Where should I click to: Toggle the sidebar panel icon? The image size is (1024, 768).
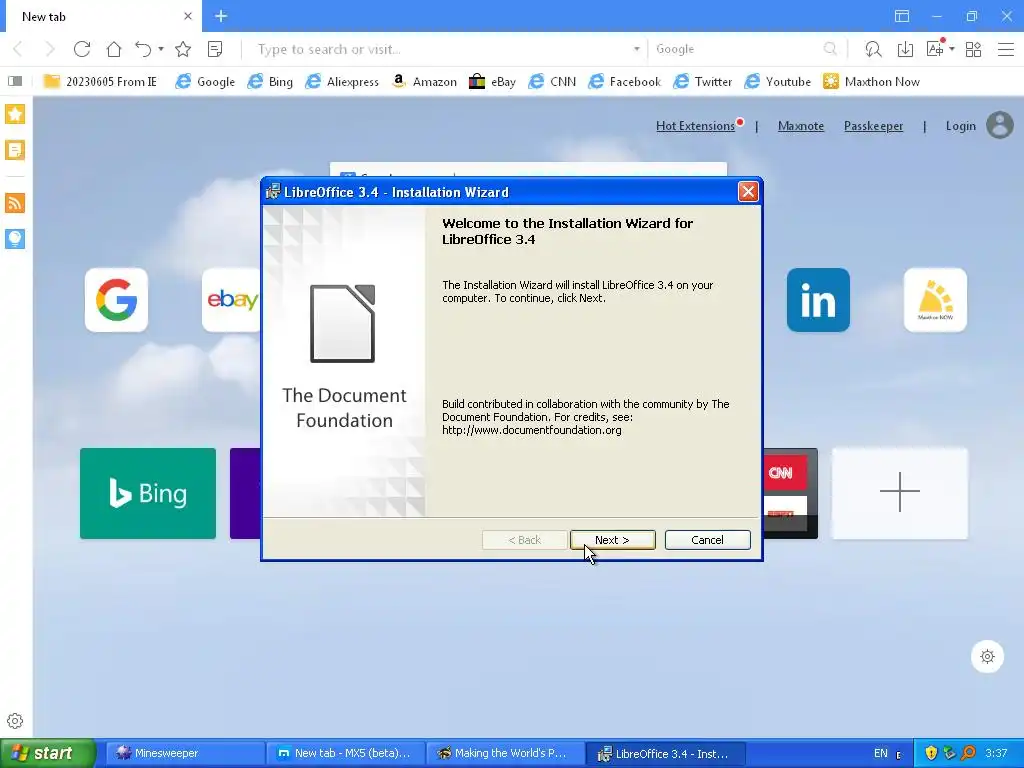pos(15,81)
